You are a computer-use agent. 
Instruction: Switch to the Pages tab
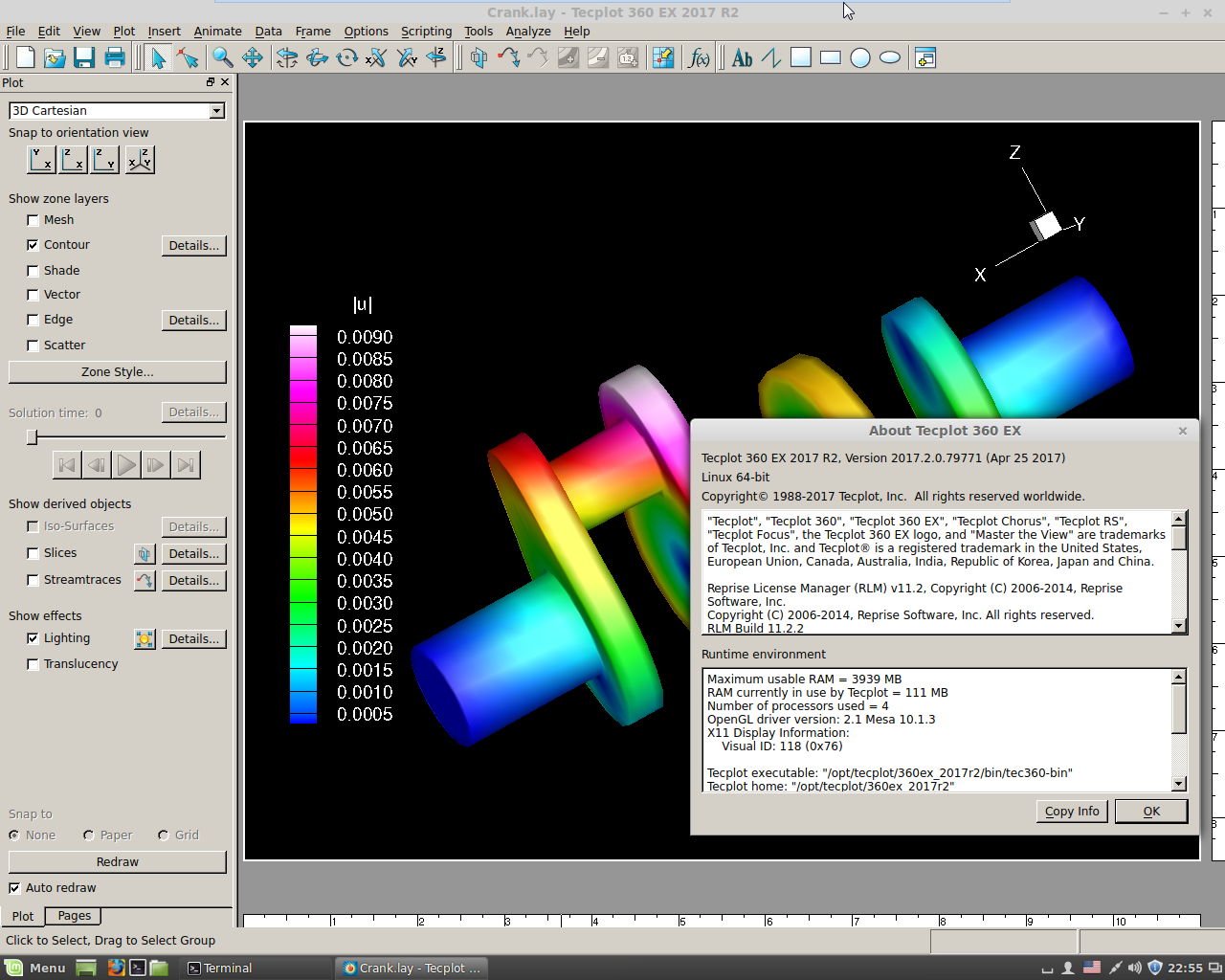point(74,916)
